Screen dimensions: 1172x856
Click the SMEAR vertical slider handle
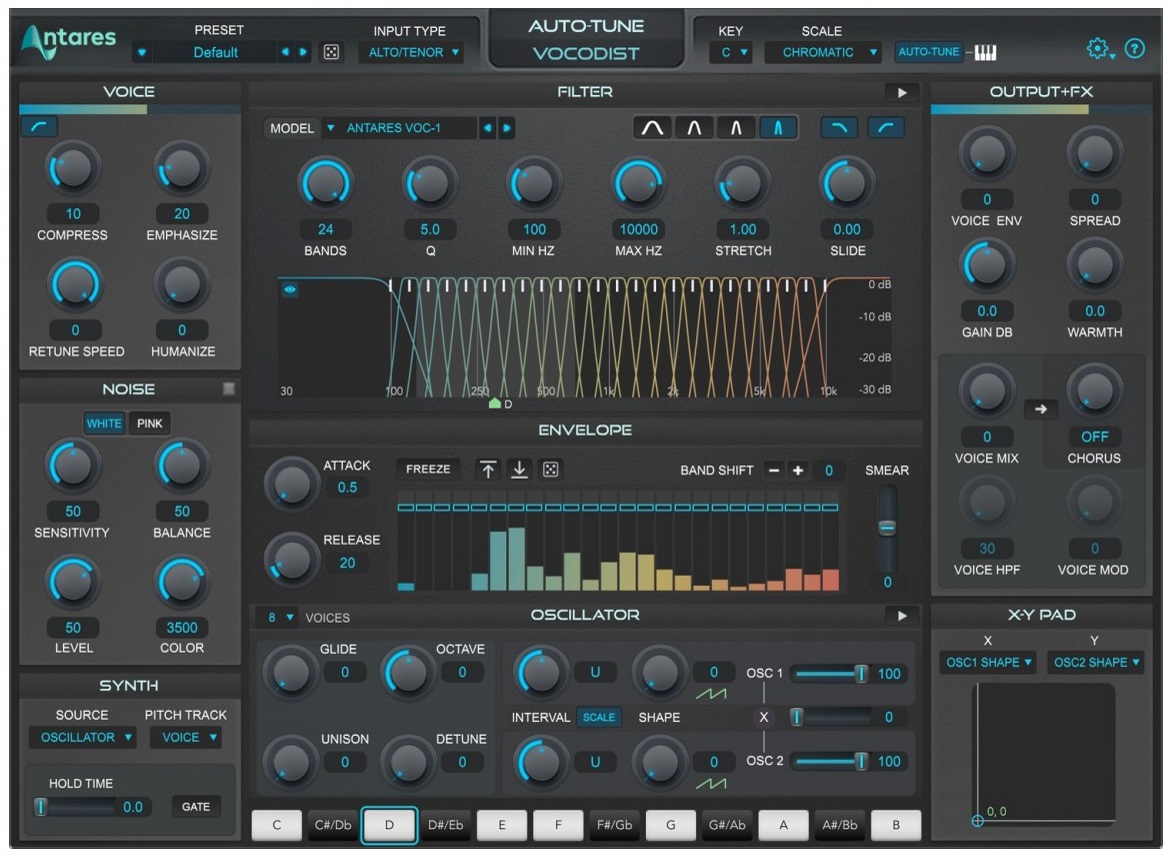click(887, 528)
